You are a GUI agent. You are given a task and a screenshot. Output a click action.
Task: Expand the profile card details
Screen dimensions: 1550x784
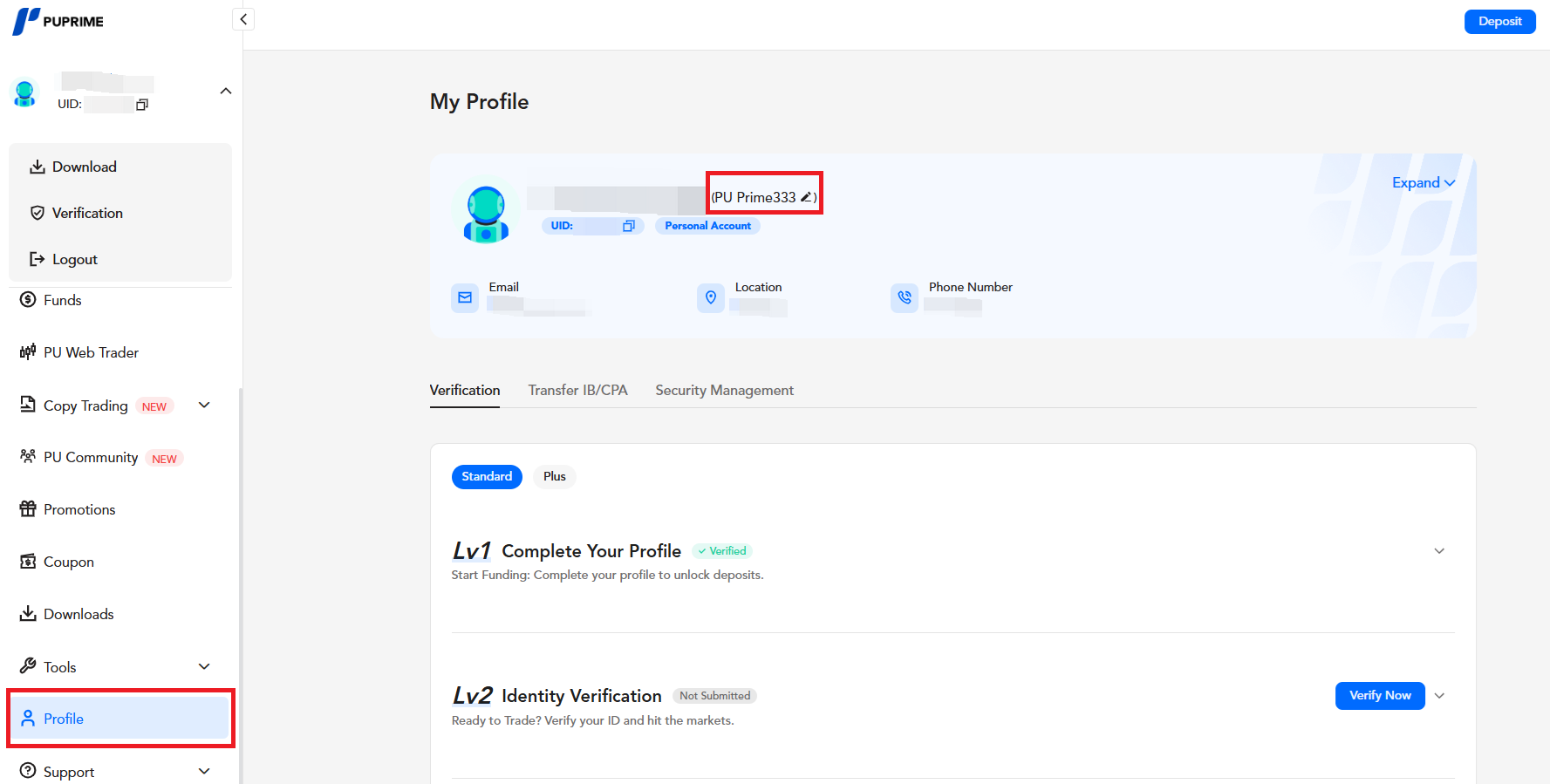pyautogui.click(x=1424, y=183)
